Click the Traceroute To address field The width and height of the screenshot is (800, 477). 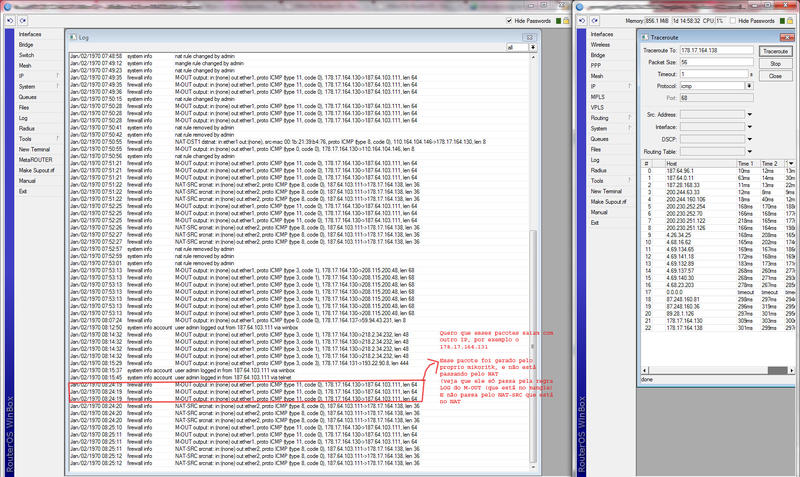click(716, 50)
